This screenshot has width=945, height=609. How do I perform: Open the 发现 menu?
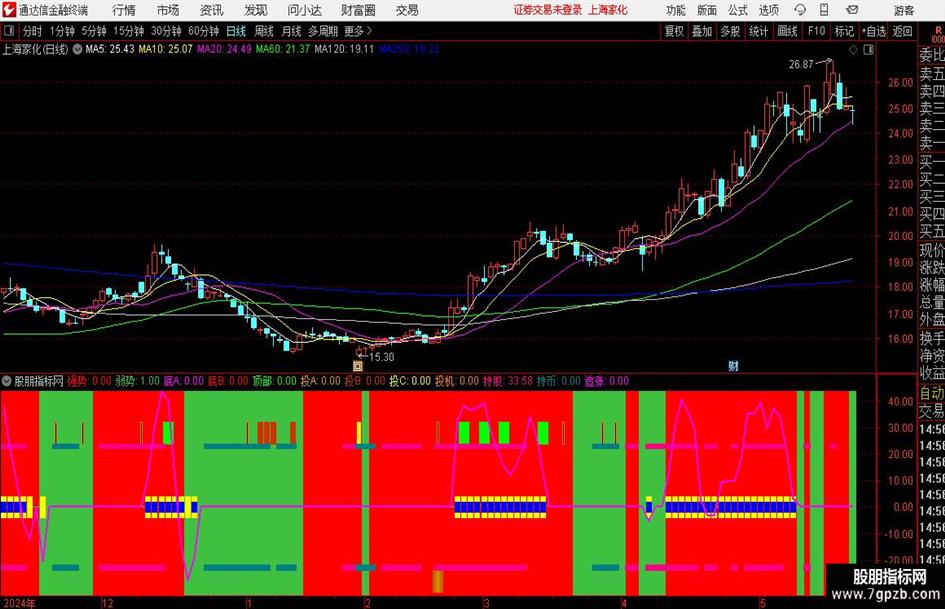[255, 10]
